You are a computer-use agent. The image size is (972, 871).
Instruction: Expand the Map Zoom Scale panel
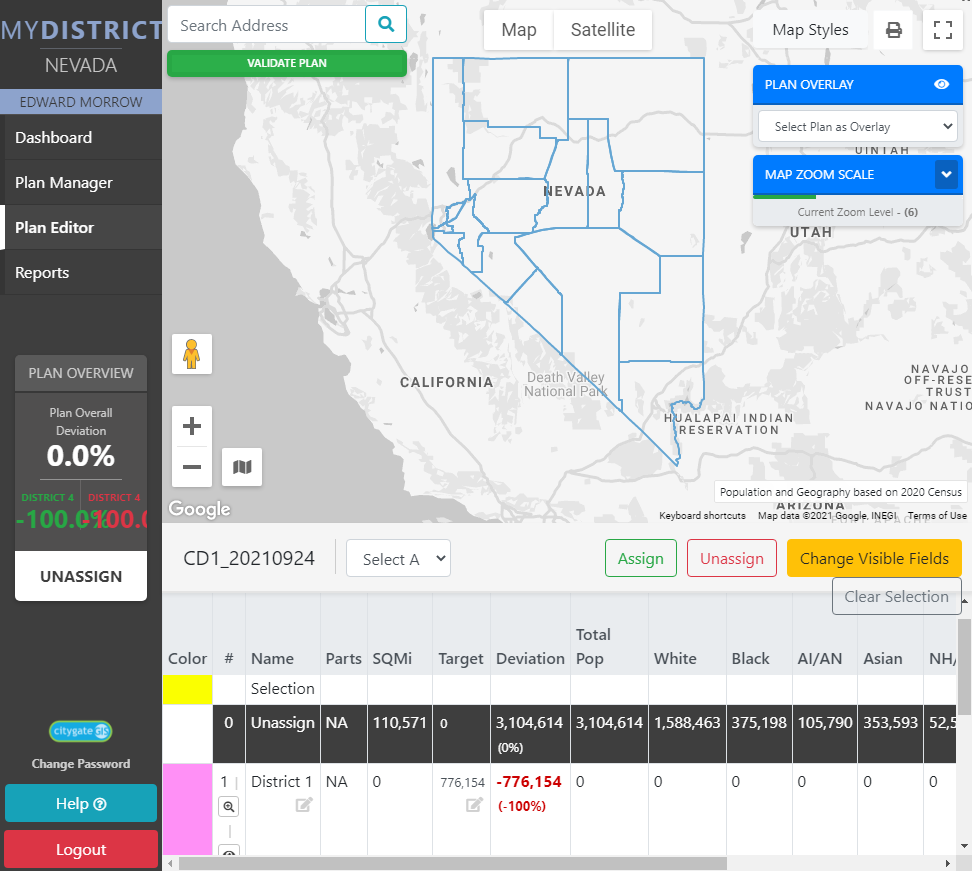[x=946, y=174]
